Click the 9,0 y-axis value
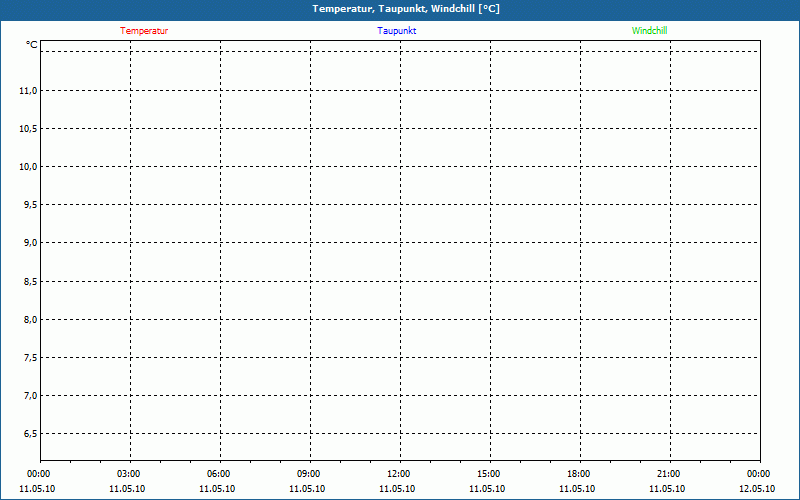Viewport: 800px width, 500px height. click(30, 243)
